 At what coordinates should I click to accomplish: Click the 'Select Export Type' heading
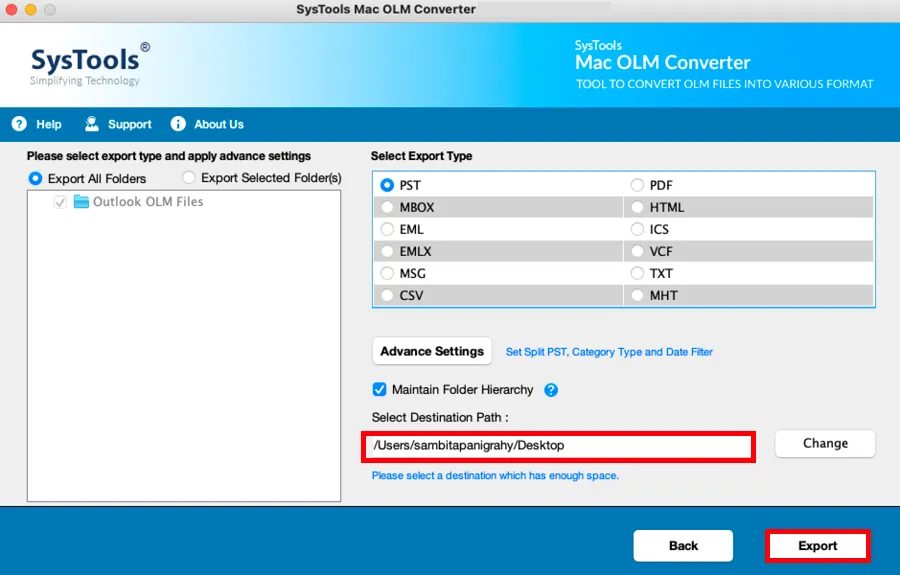[421, 156]
